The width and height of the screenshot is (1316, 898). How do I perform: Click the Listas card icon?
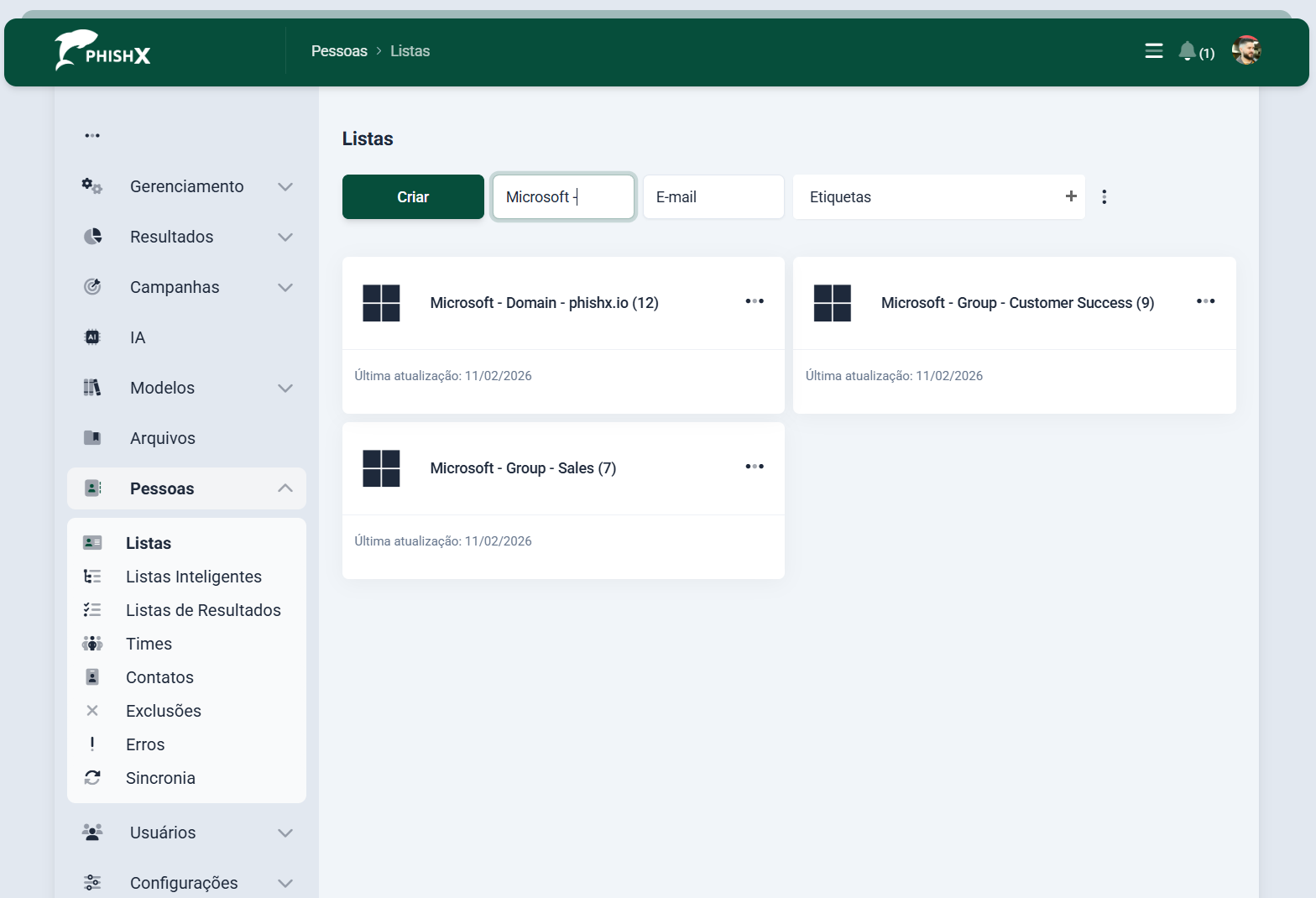click(92, 543)
